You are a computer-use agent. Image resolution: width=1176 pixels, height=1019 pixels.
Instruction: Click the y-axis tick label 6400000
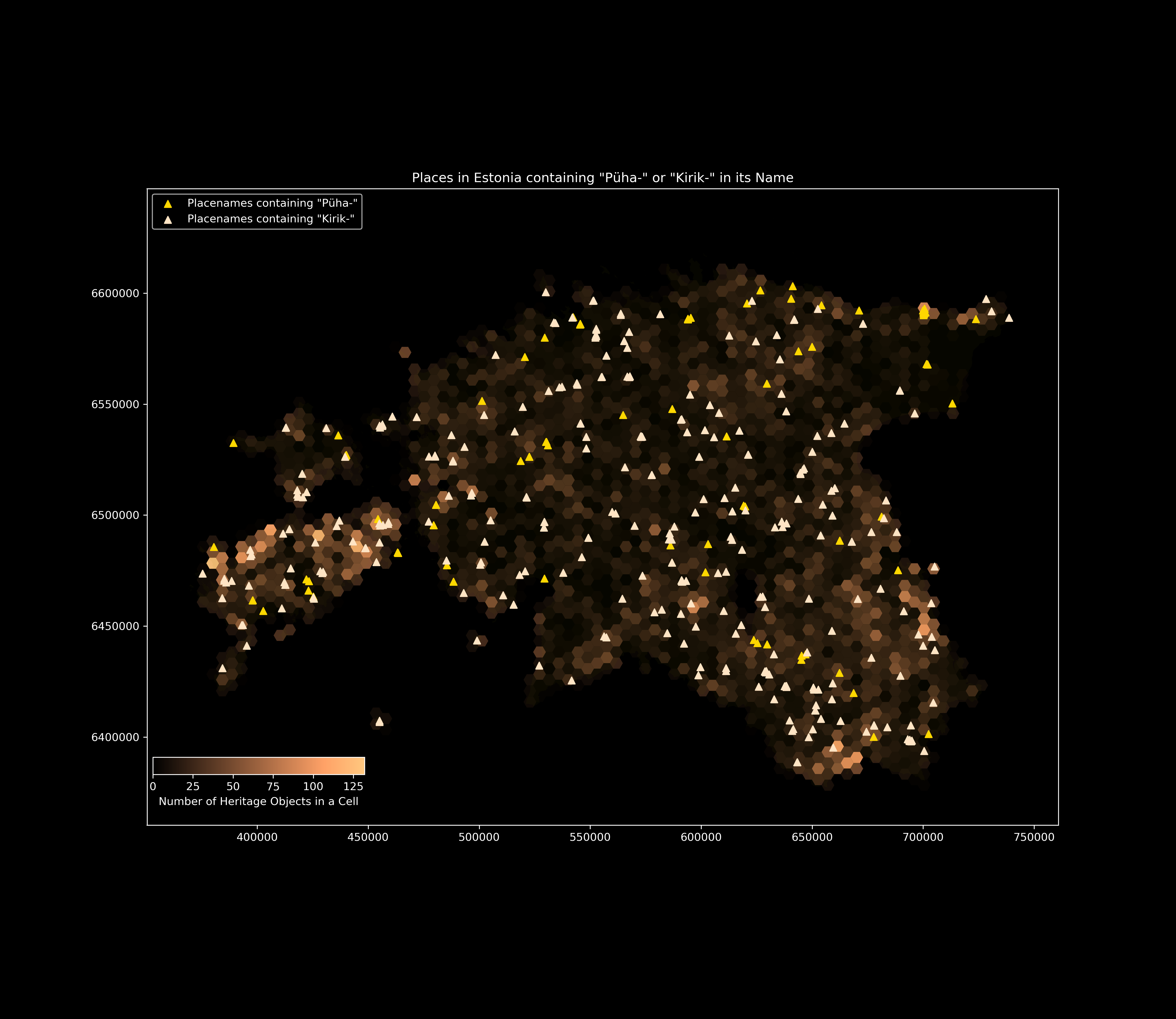[115, 737]
